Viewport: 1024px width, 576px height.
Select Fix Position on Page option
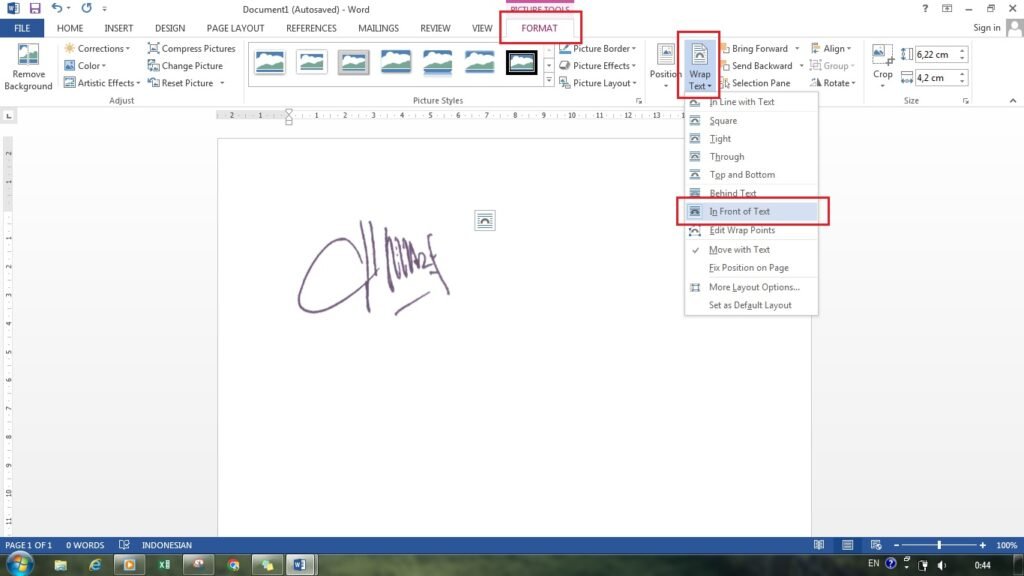tap(748, 268)
